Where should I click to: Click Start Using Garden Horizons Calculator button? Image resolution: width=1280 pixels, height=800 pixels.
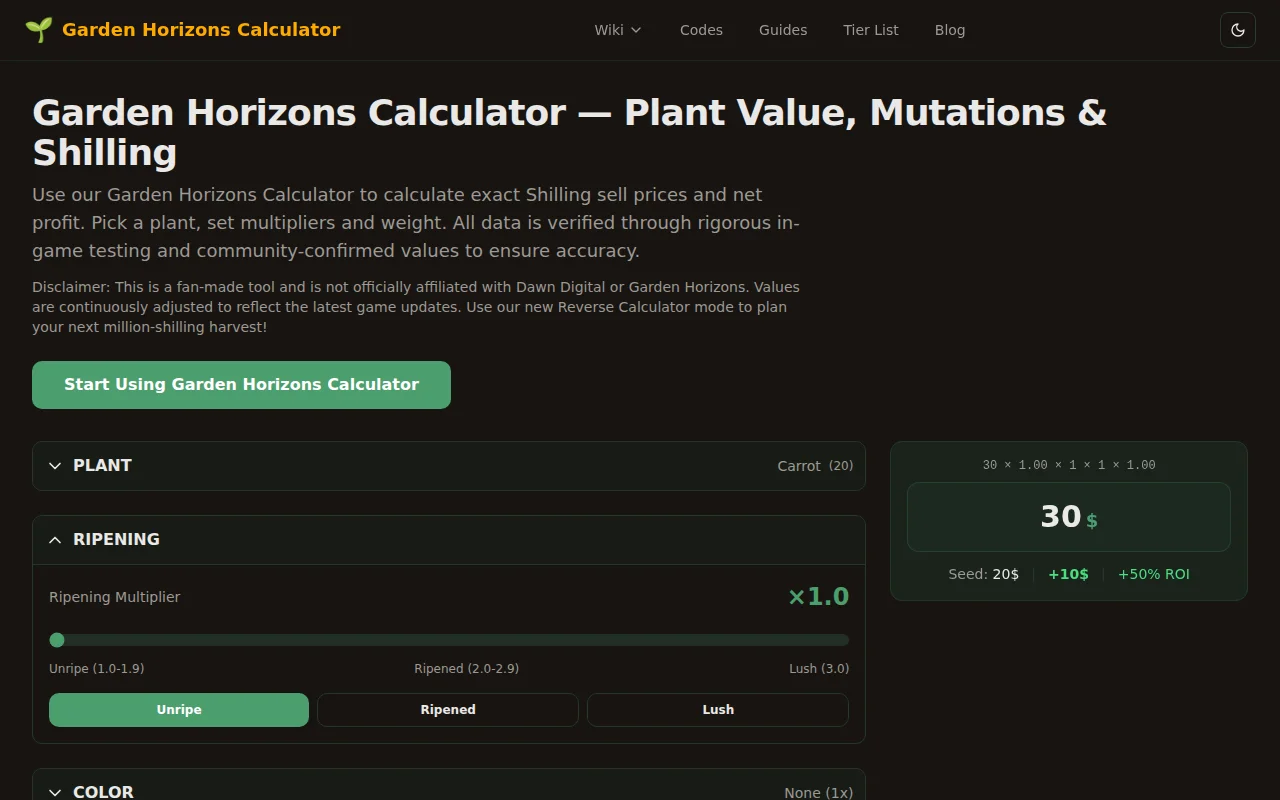[x=241, y=385]
